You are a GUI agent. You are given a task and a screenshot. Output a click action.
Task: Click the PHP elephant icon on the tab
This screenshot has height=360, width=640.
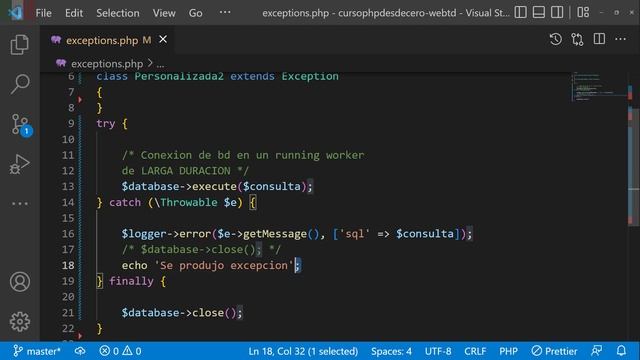(x=56, y=40)
